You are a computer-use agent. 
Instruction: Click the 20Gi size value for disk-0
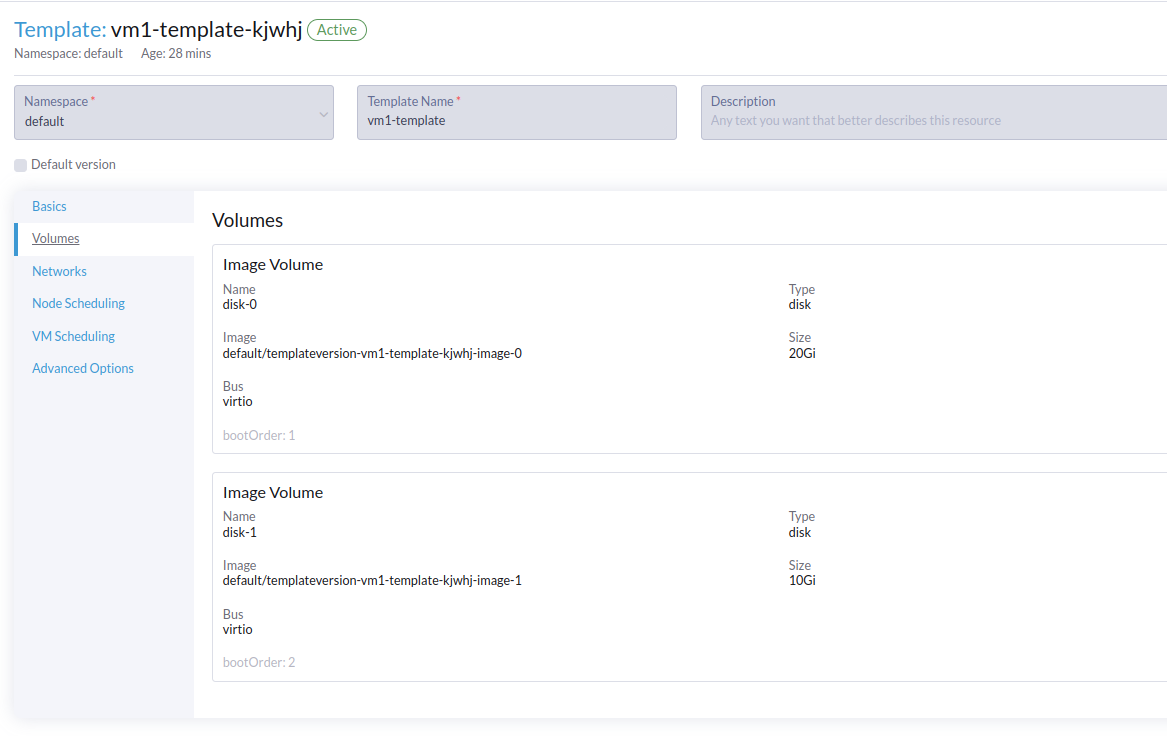click(x=802, y=353)
